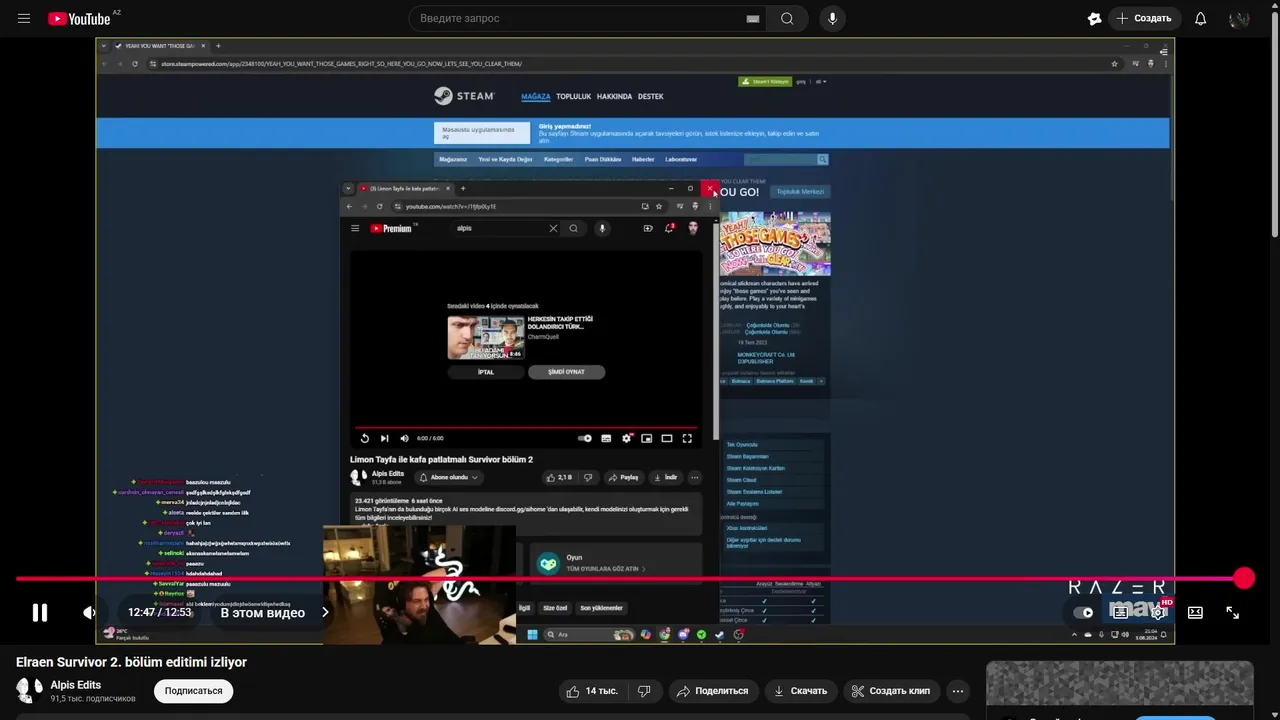The image size is (1280, 720).
Task: Dislike the Elraen Survivor video
Action: 645,691
